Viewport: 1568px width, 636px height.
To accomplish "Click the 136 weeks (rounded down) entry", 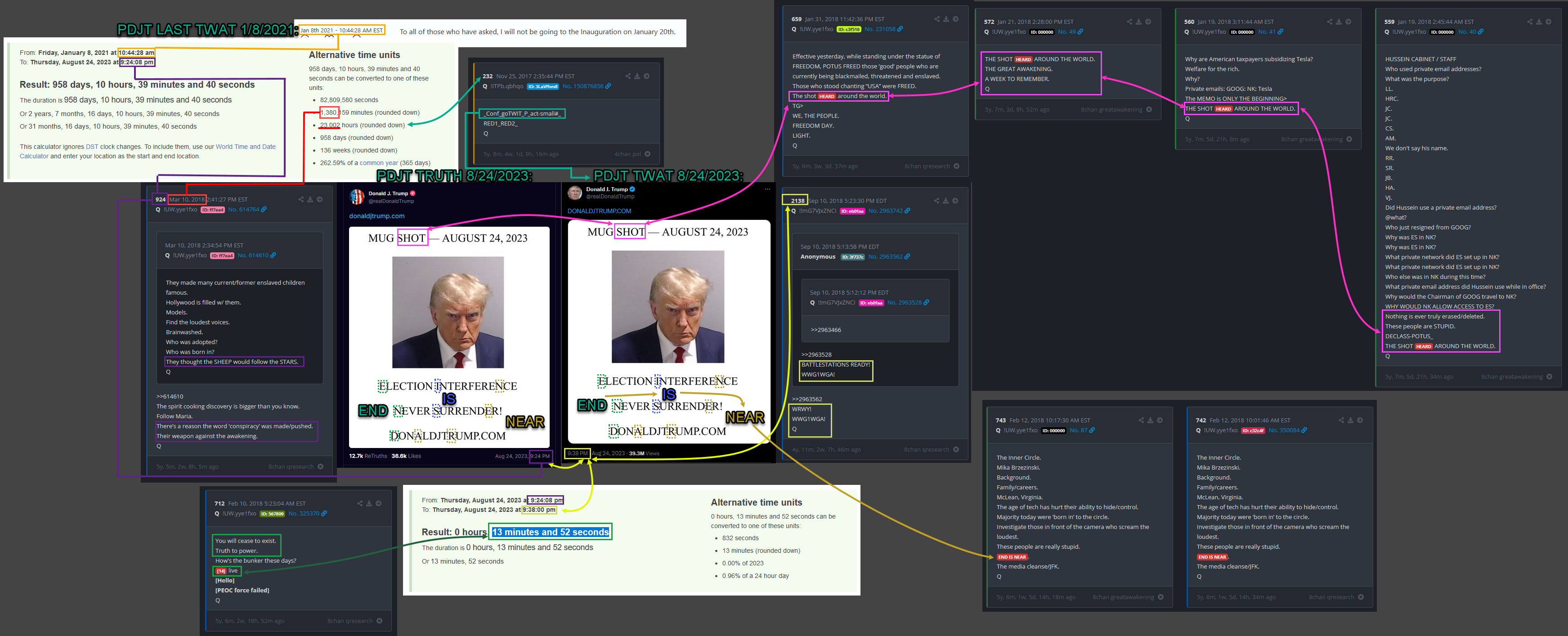I will [x=358, y=151].
